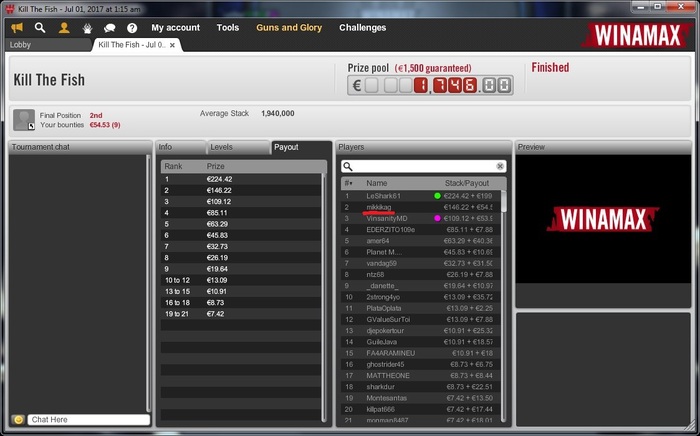Viewport: 700px width, 436px height.
Task: Select player VinsanityMD in list
Action: (421, 218)
